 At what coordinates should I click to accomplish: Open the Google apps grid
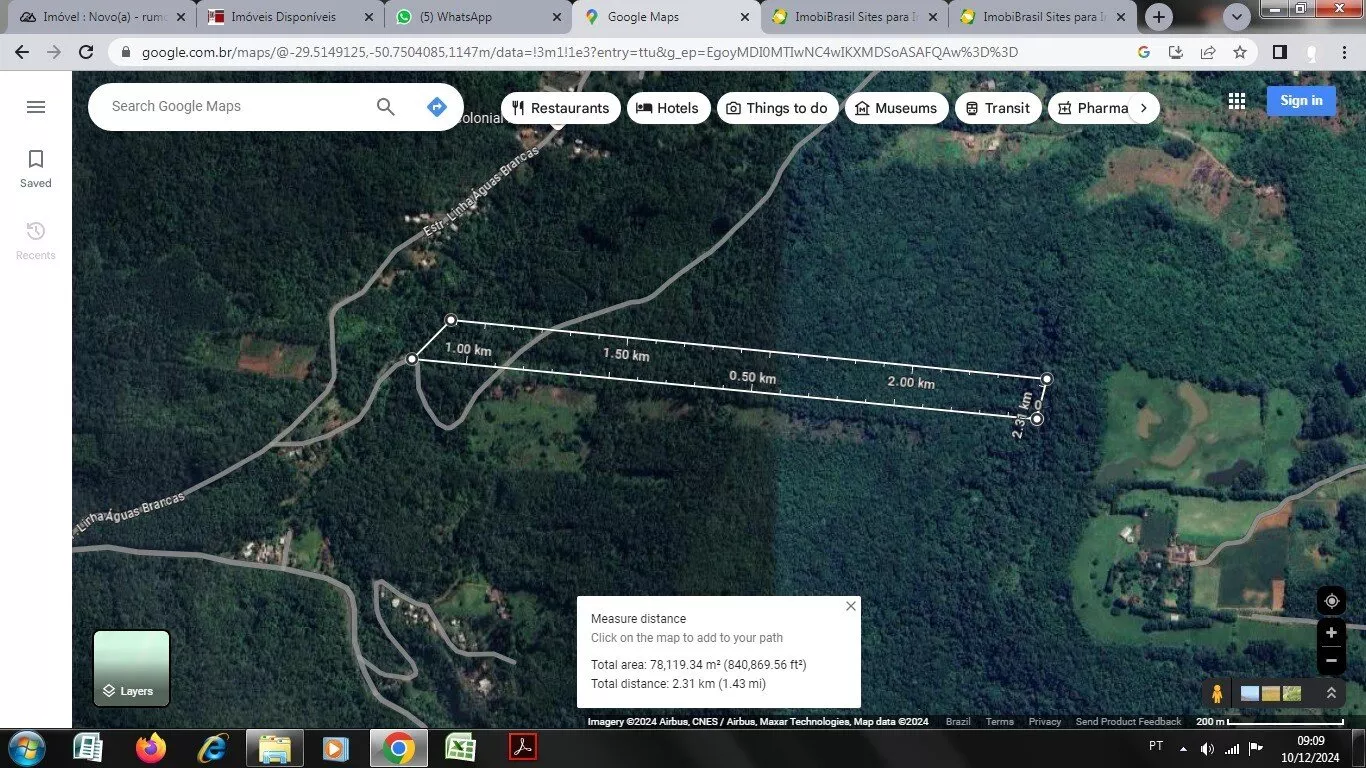pyautogui.click(x=1237, y=100)
